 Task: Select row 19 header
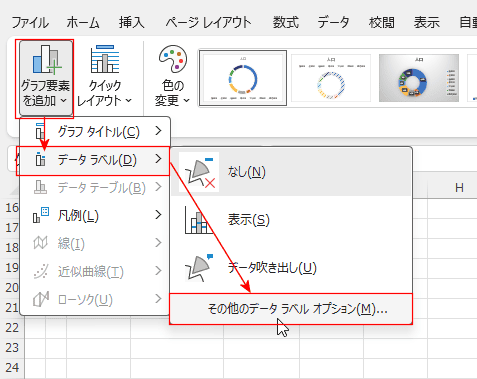(12, 268)
